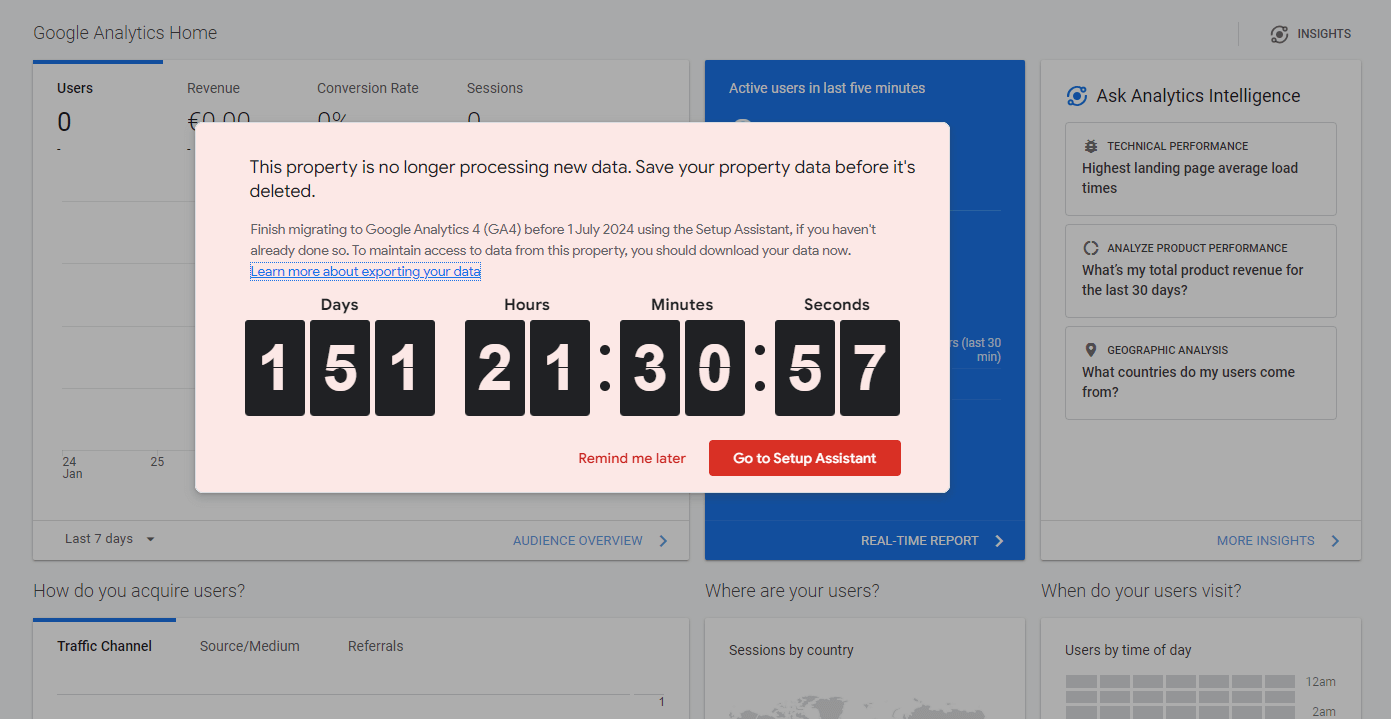1391x719 pixels.
Task: Open the Real-Time Report link
Action: point(920,541)
